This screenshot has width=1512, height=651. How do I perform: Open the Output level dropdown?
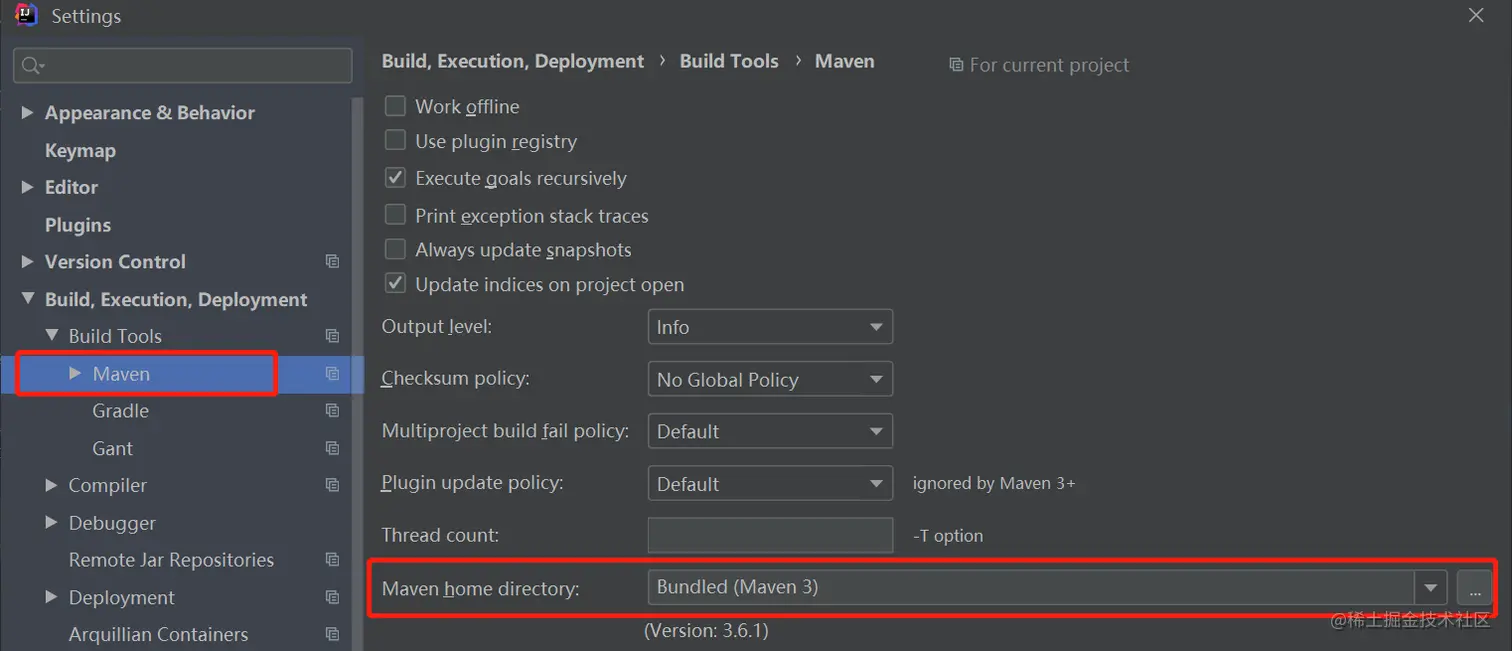point(770,327)
